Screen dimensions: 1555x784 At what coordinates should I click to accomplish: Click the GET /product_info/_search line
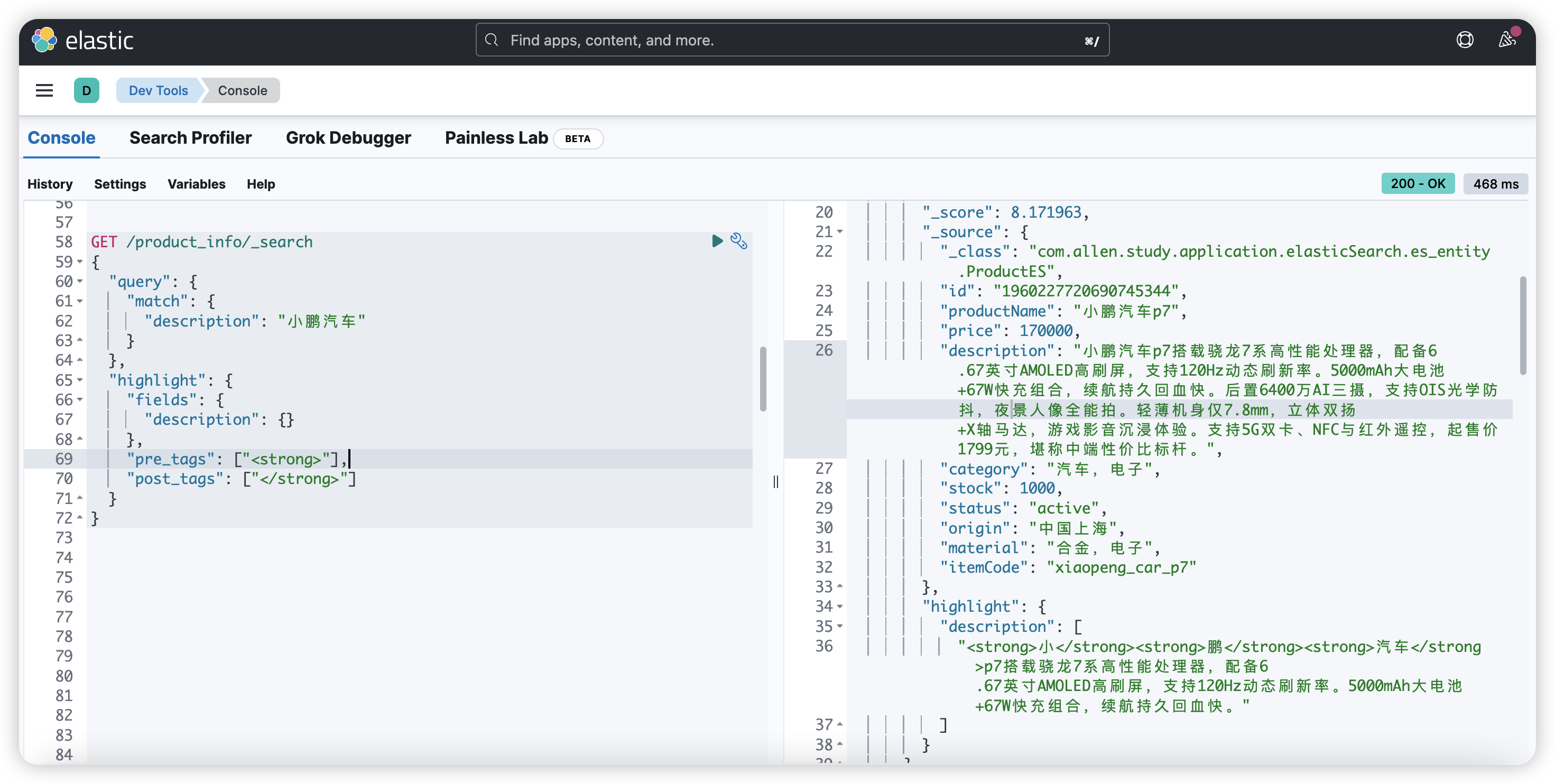[201, 242]
